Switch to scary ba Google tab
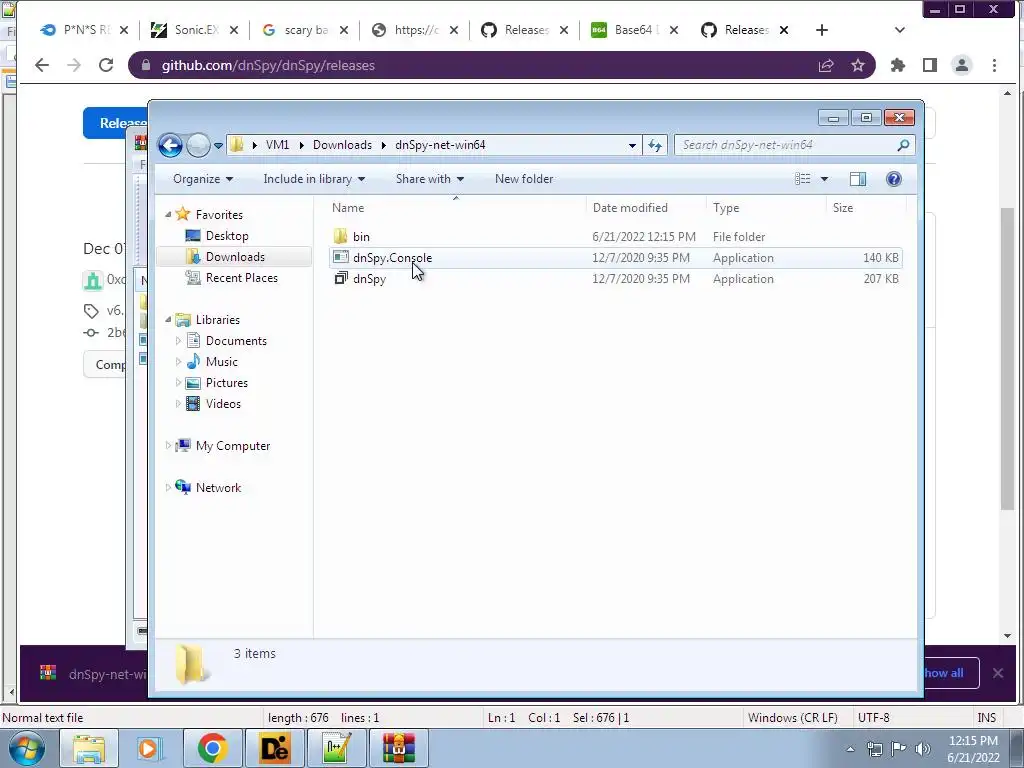1024x768 pixels. click(x=304, y=30)
